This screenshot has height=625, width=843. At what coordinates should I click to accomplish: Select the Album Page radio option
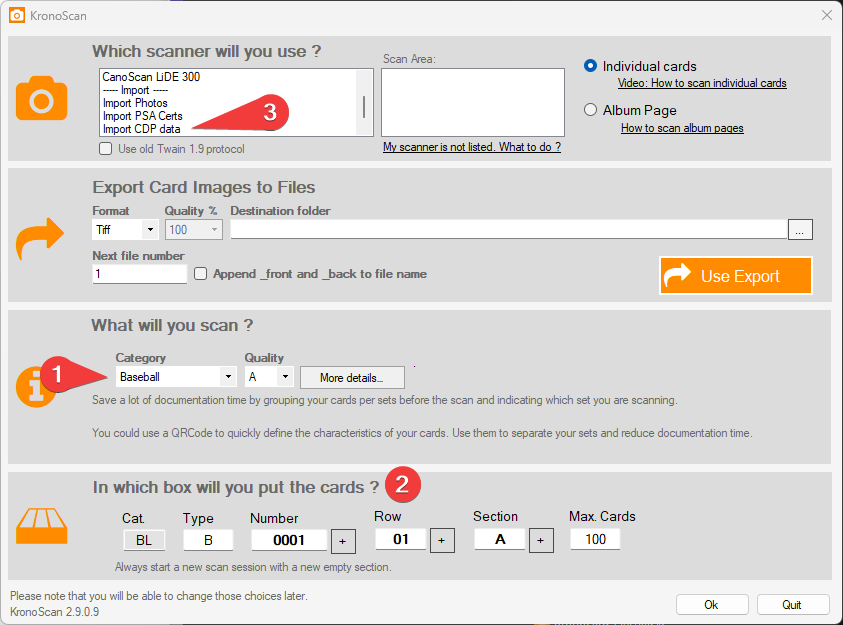[590, 110]
